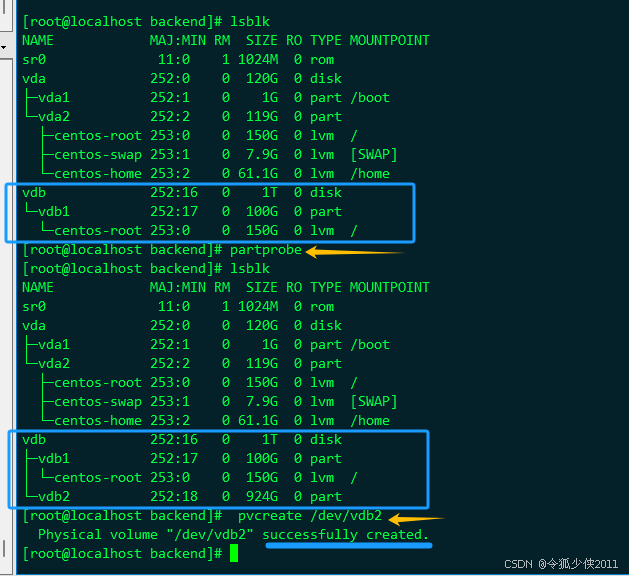Click 'rom' type in the first lsblk output
Viewport: 629px width, 576px height.
[322, 60]
